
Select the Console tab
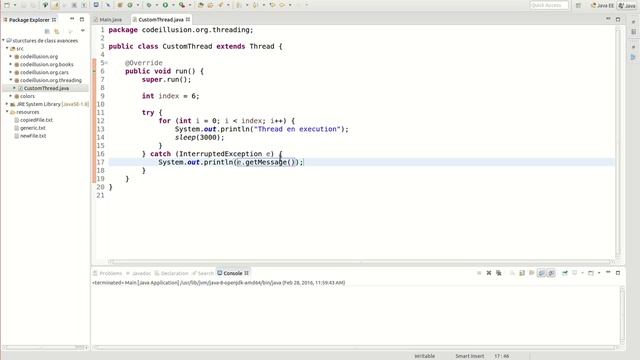coord(233,273)
